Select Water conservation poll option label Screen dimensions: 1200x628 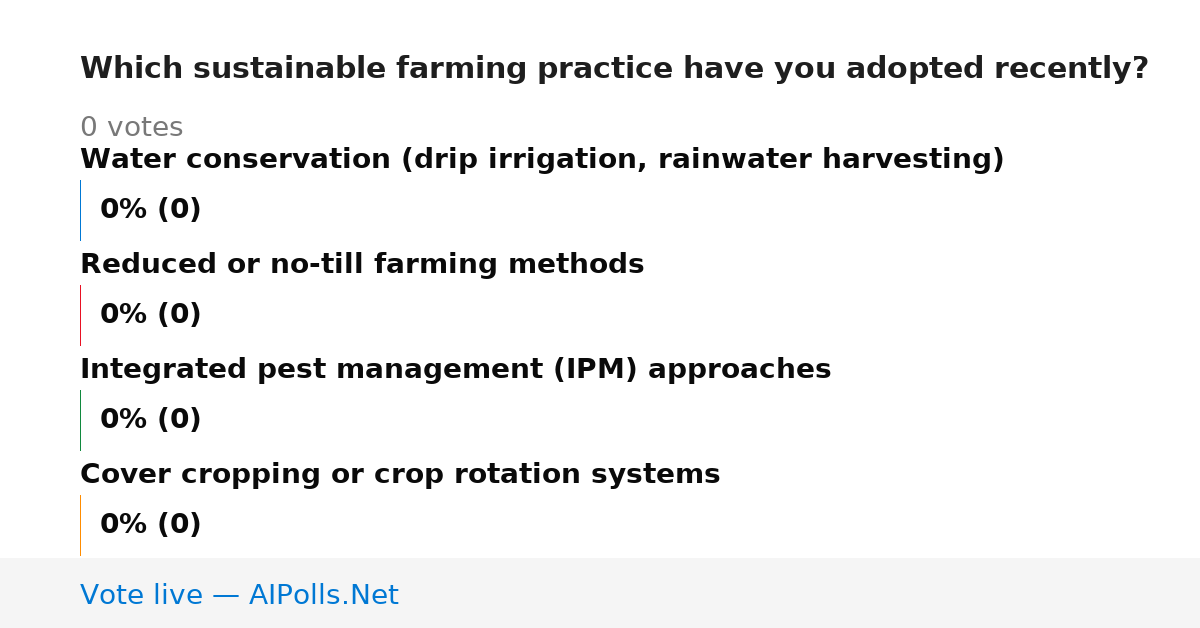click(x=542, y=160)
